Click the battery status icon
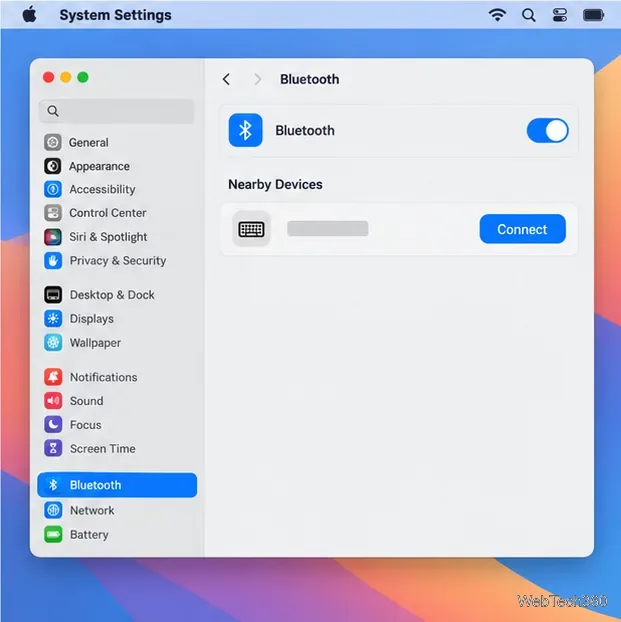Viewport: 621px width, 622px height. (593, 15)
